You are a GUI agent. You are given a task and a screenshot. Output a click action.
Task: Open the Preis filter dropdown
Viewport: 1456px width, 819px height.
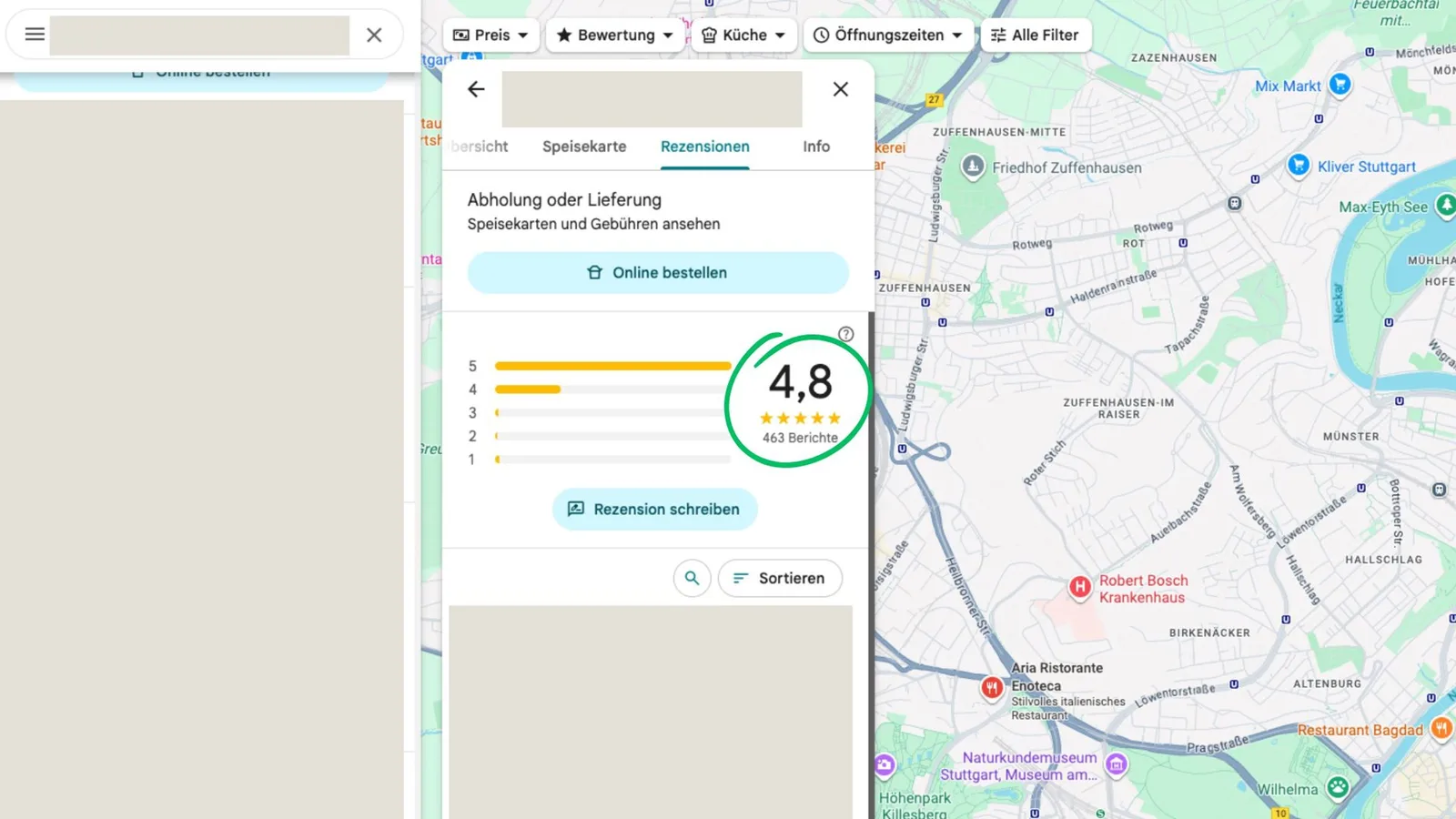pyautogui.click(x=491, y=35)
